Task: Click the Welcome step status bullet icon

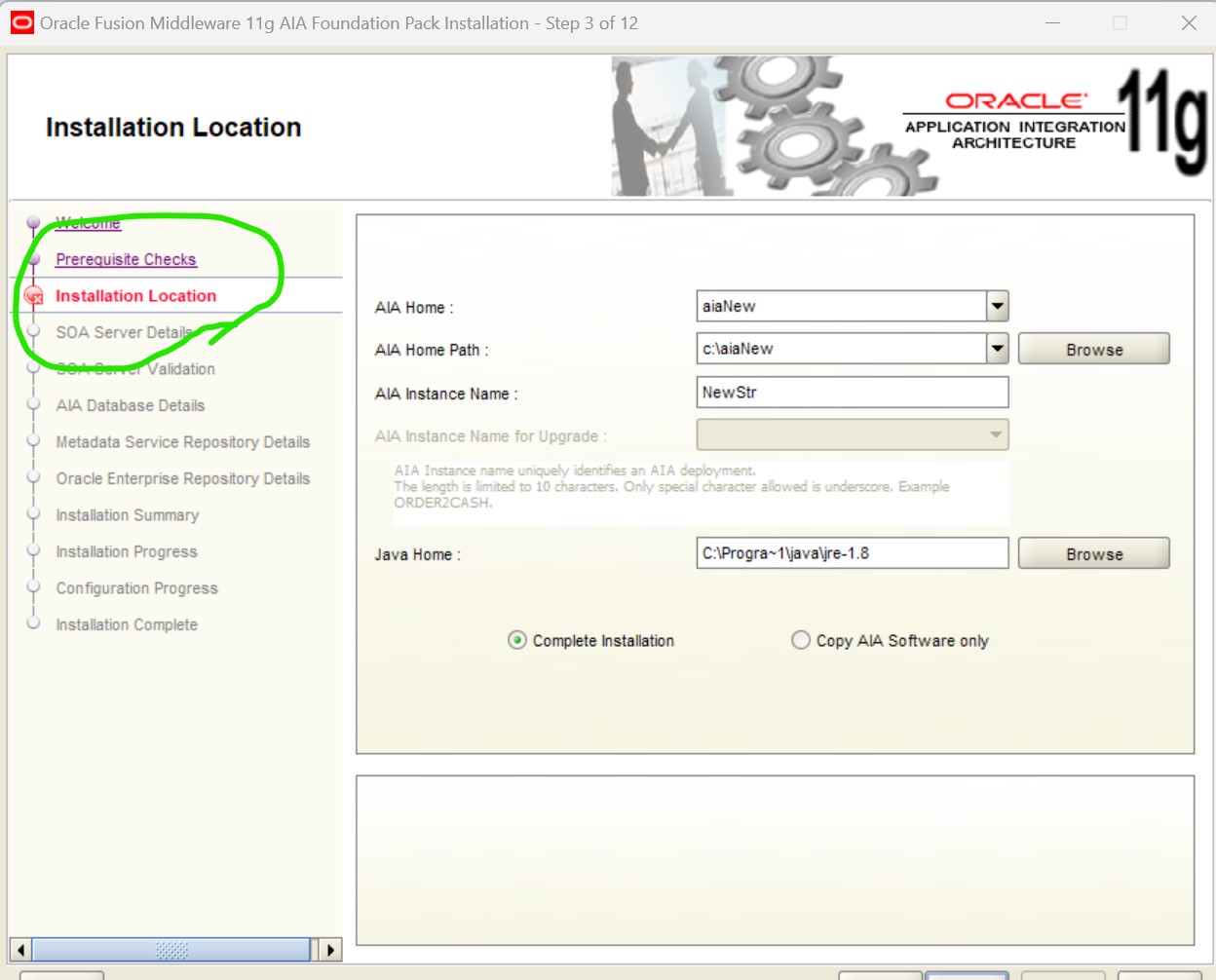Action: (x=34, y=223)
